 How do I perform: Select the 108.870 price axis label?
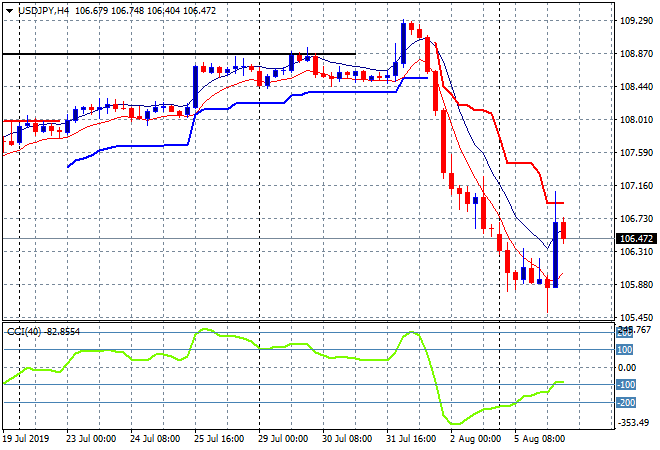pyautogui.click(x=637, y=53)
